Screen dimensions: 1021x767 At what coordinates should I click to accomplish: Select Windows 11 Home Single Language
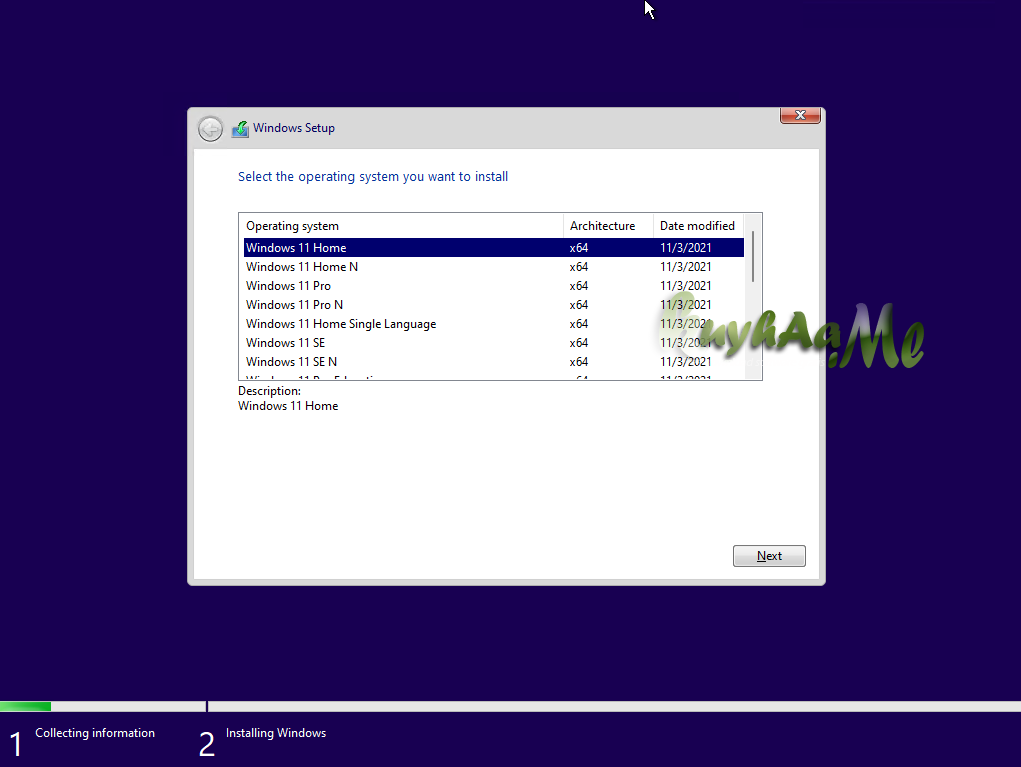pyautogui.click(x=494, y=324)
